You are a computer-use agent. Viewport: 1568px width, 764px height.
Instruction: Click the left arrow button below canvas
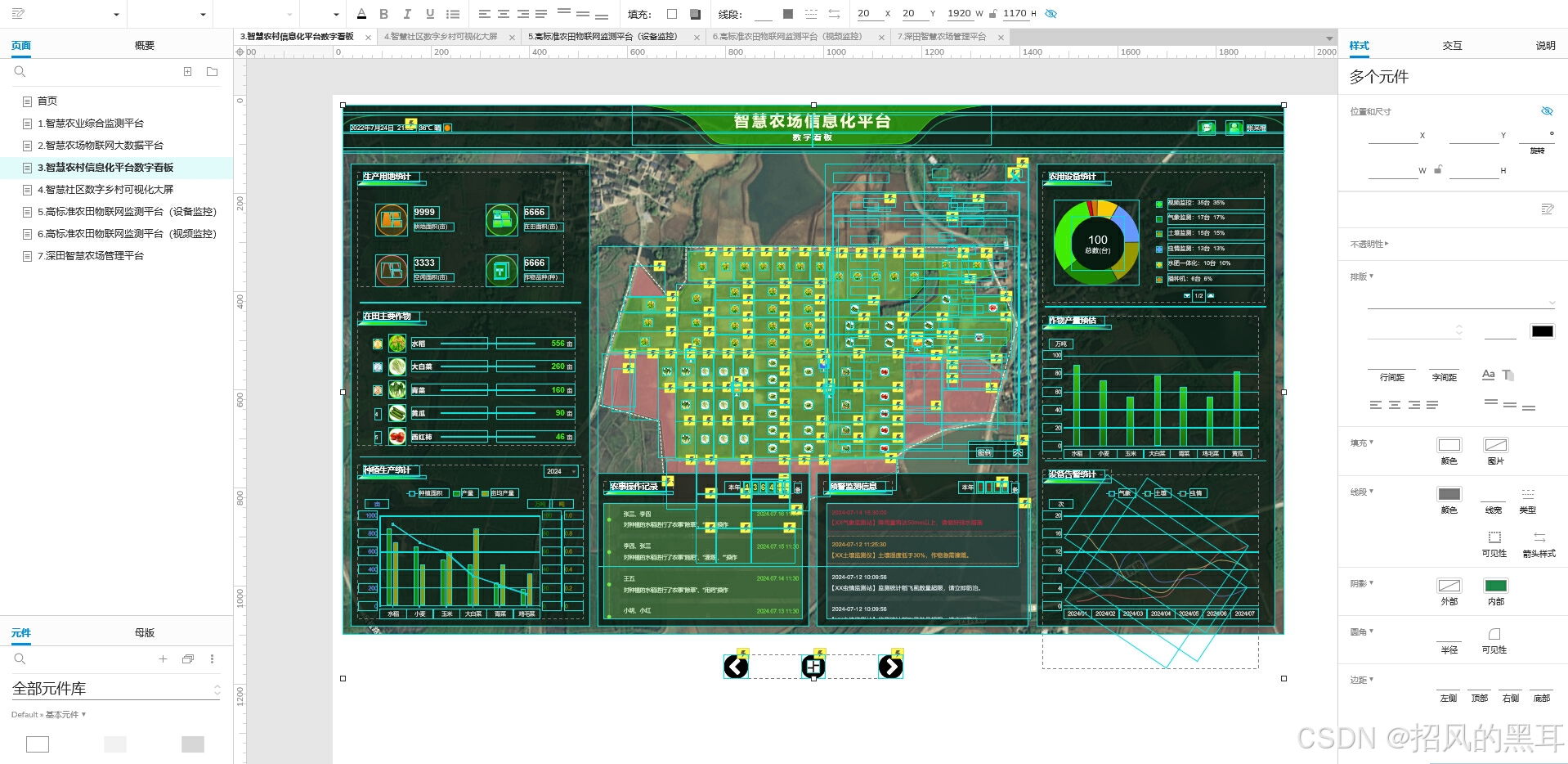[x=736, y=667]
